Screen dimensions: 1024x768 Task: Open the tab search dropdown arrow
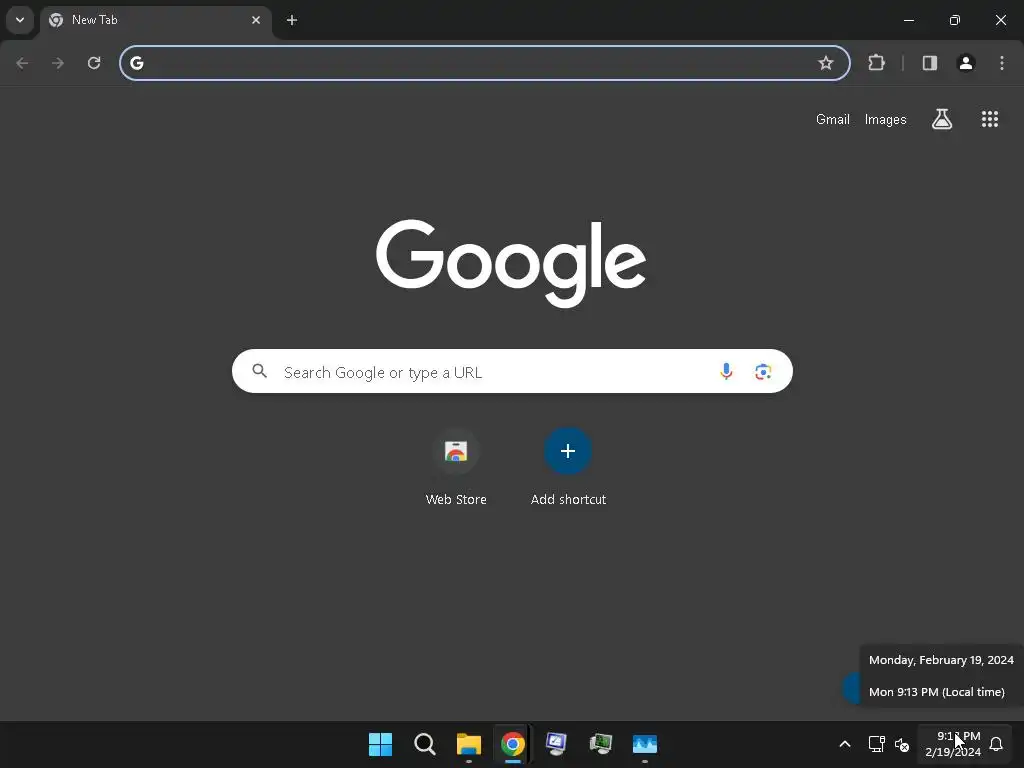coord(20,20)
